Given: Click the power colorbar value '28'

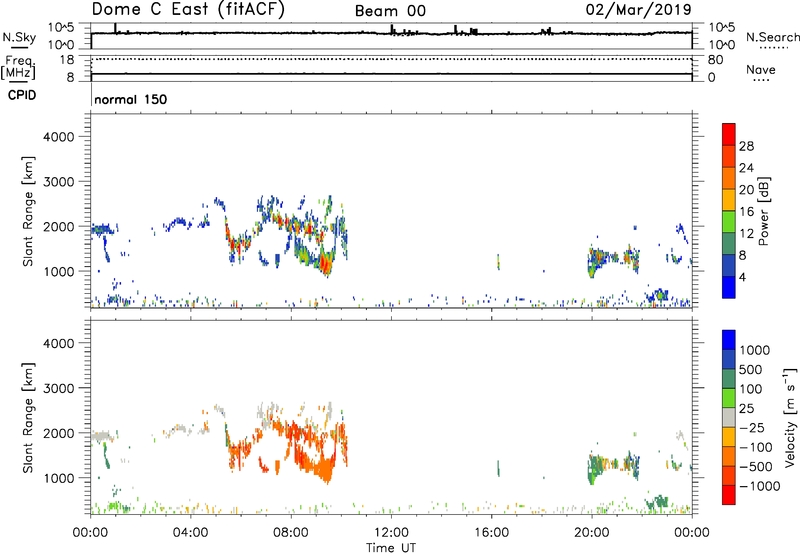Looking at the screenshot, I should (x=746, y=146).
